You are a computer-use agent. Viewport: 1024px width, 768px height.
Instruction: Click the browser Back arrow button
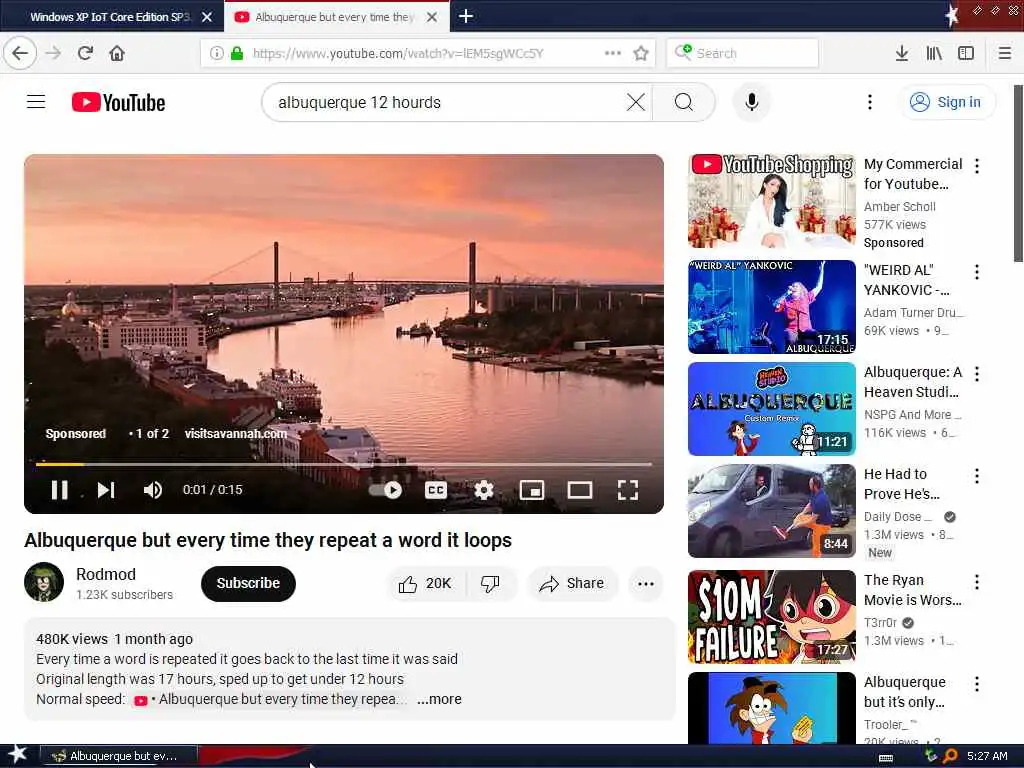coord(20,53)
